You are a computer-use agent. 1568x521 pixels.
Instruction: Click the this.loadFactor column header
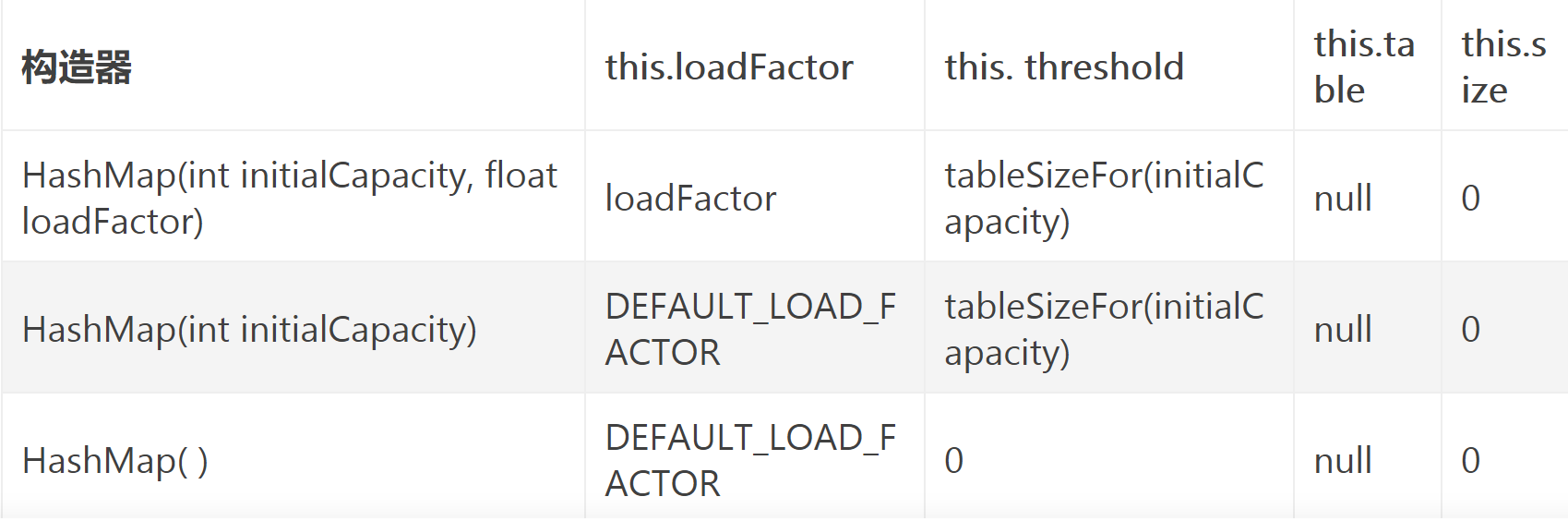pyautogui.click(x=729, y=67)
